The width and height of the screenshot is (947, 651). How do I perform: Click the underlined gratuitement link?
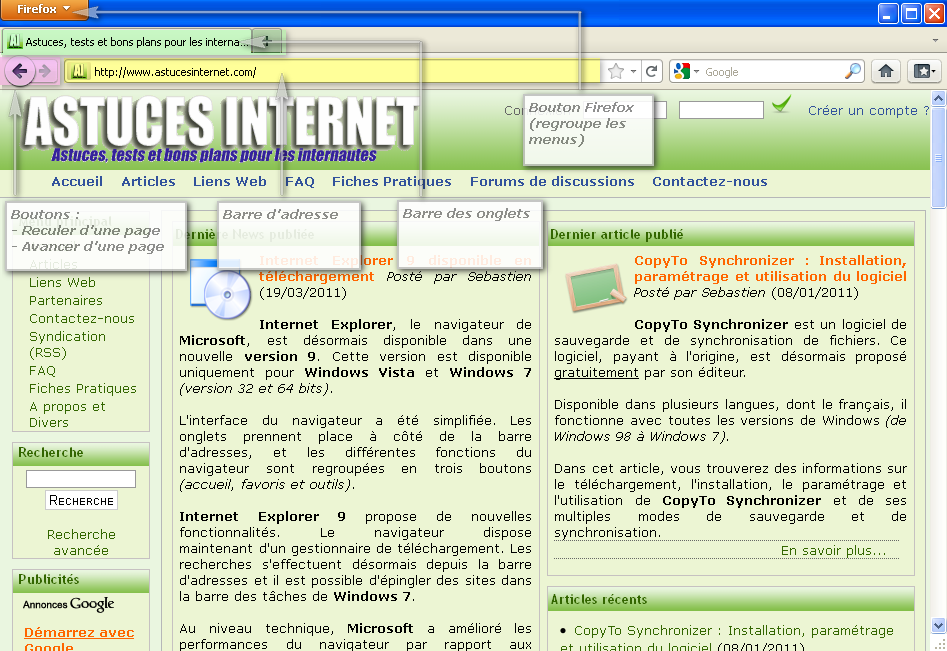point(596,373)
